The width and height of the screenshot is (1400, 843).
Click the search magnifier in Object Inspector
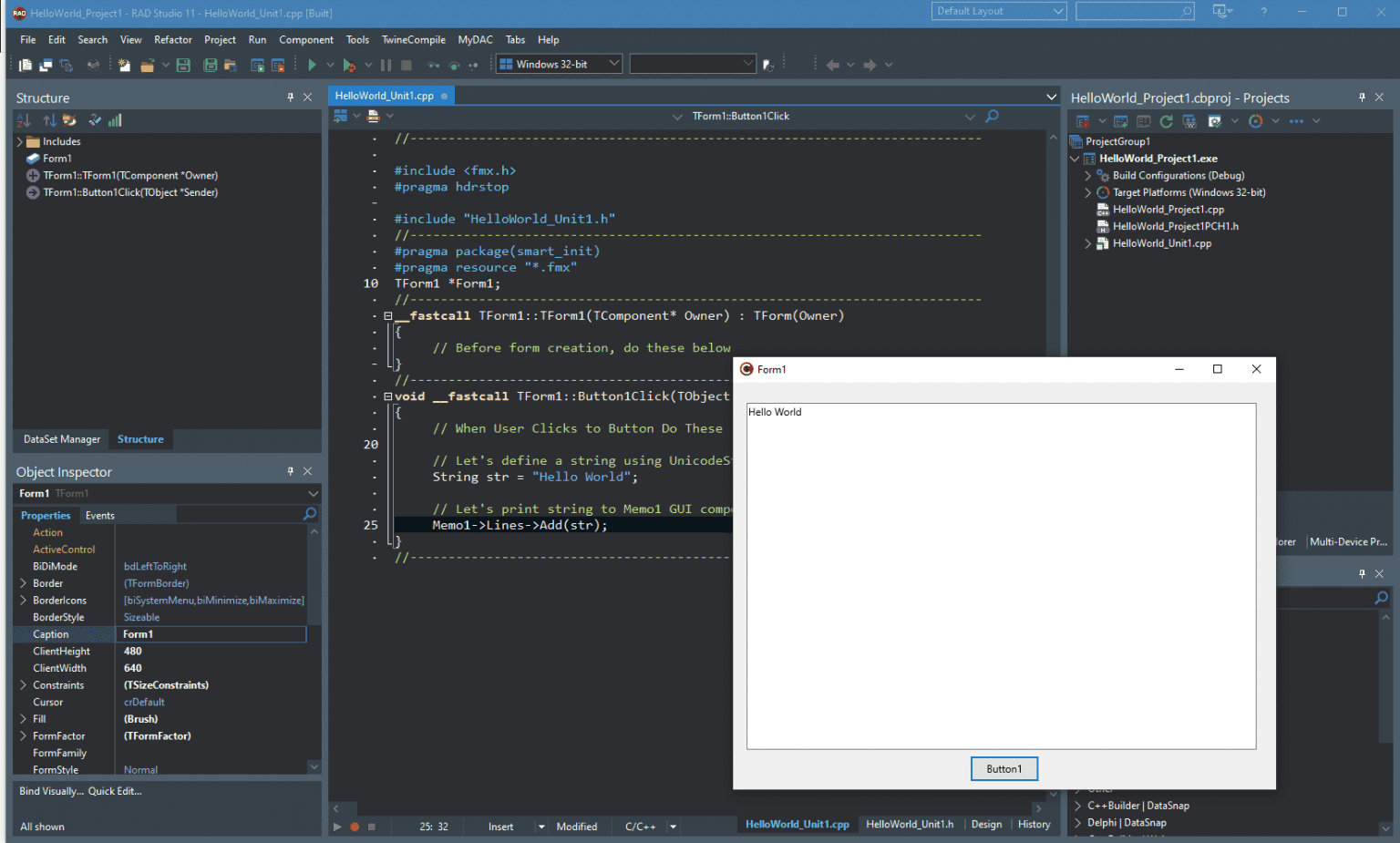pyautogui.click(x=310, y=514)
